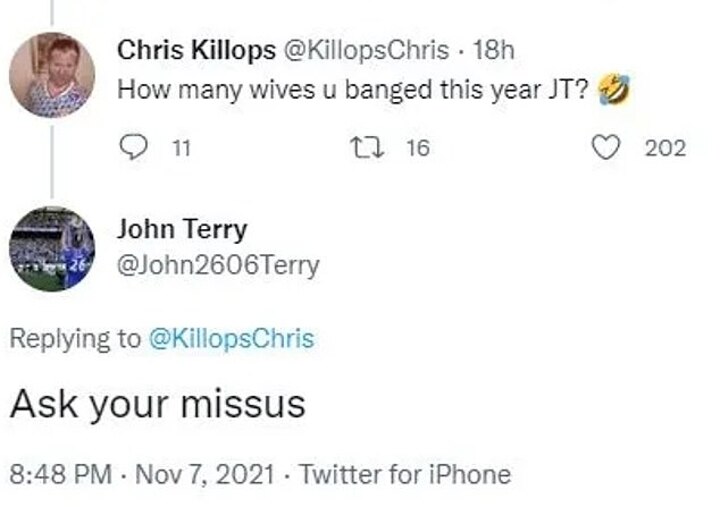The height and width of the screenshot is (507, 720).
Task: Click the 18h timestamp on Chris's tweet
Action: click(x=490, y=50)
